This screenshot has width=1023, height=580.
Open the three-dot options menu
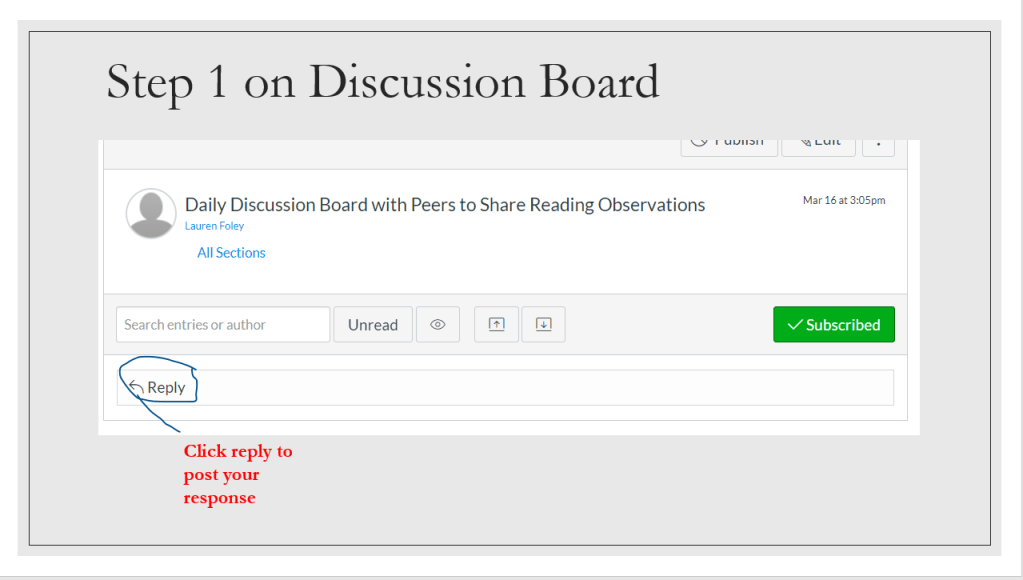[x=878, y=144]
